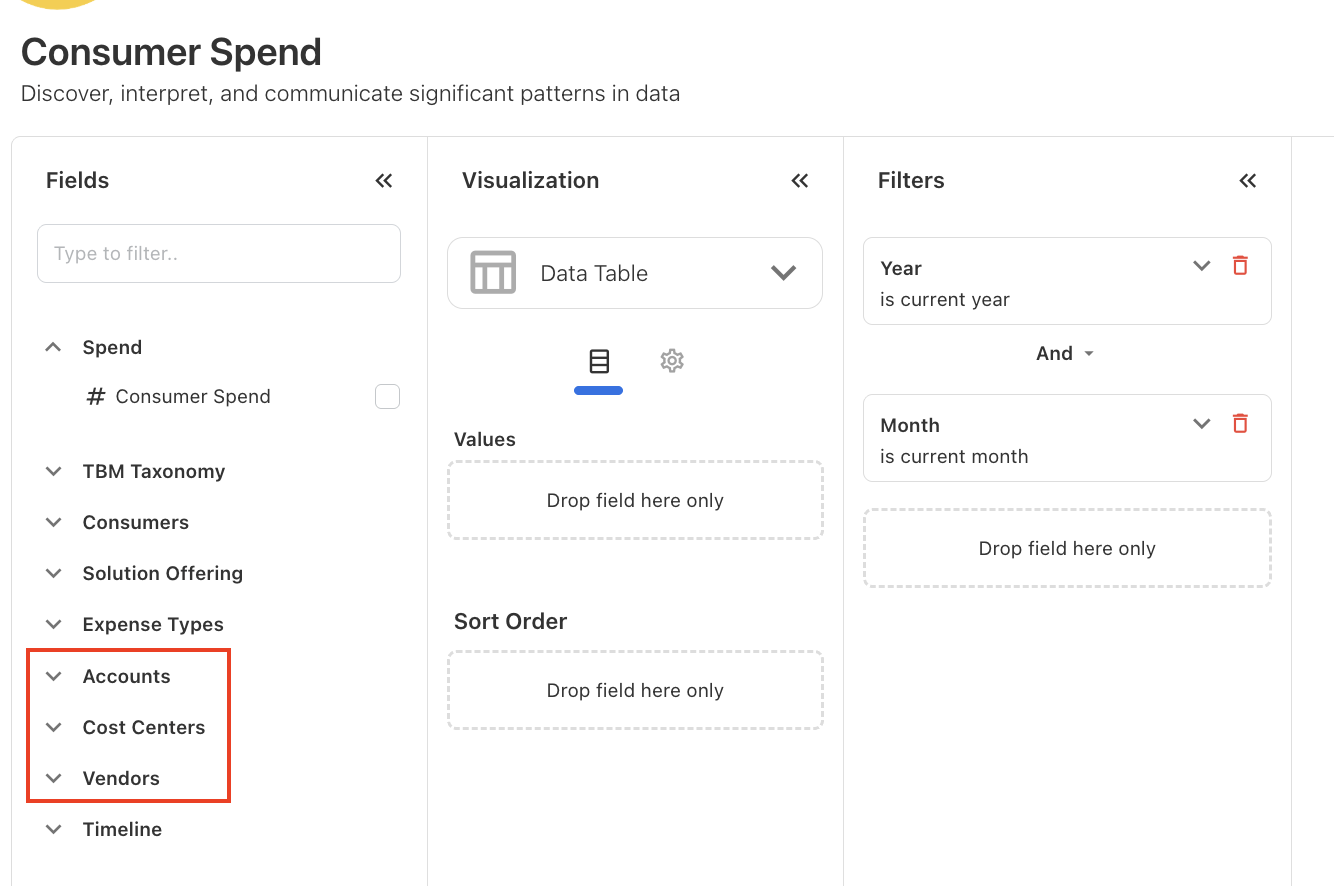Expand the Vendors field group
This screenshot has width=1334, height=886.
pos(54,778)
